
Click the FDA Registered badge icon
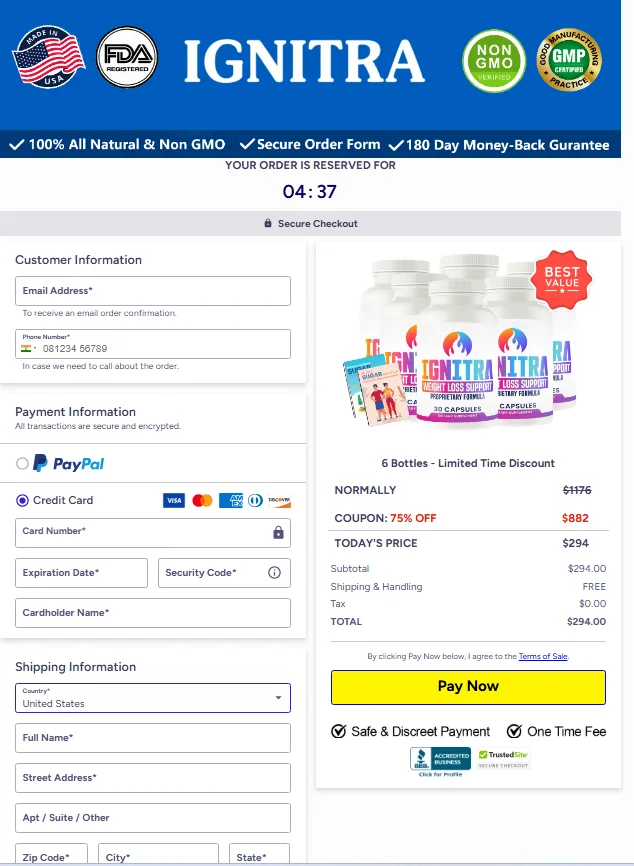coord(126,57)
